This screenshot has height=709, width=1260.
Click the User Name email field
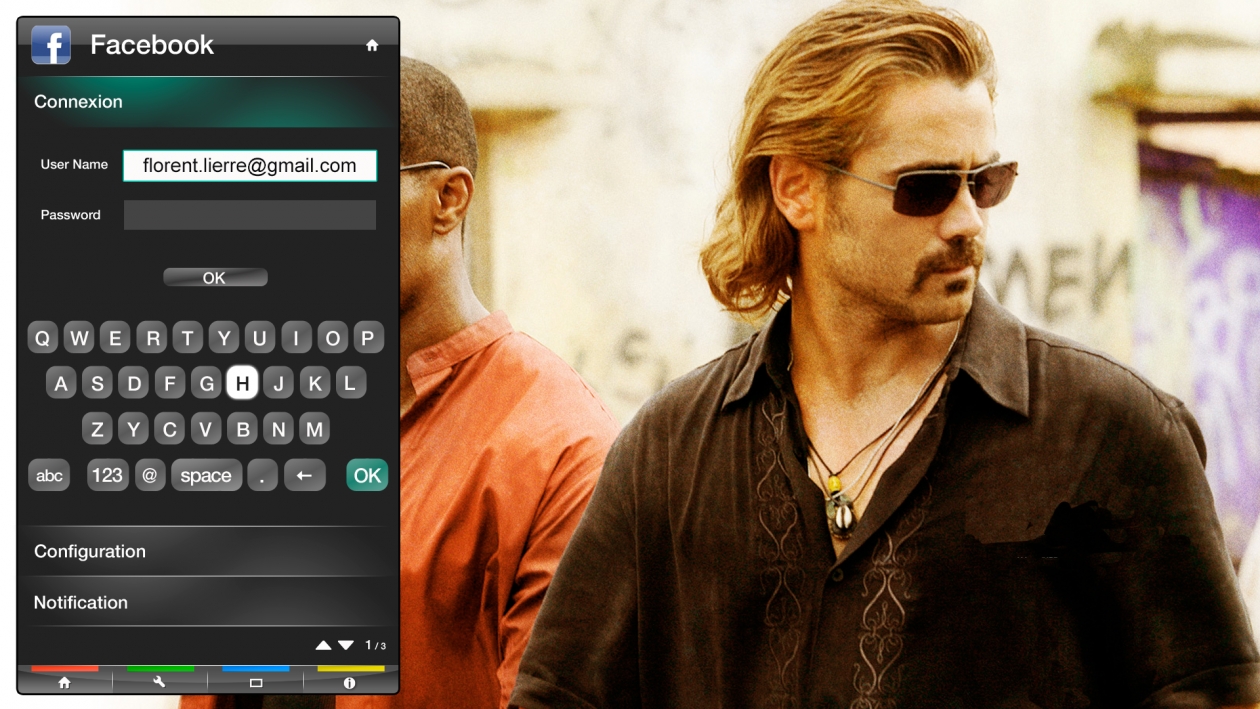point(249,166)
